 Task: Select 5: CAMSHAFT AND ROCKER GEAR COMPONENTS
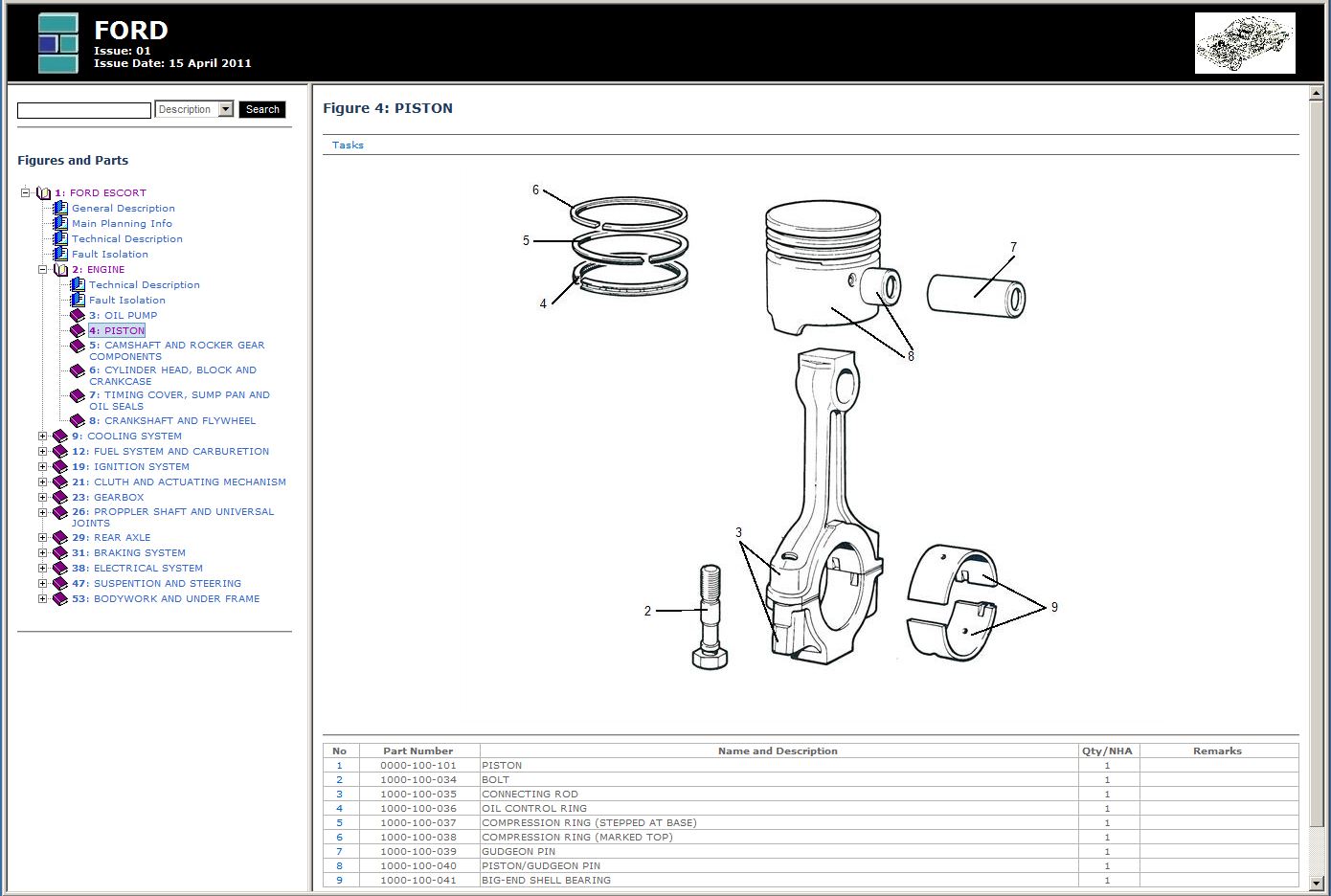point(177,350)
